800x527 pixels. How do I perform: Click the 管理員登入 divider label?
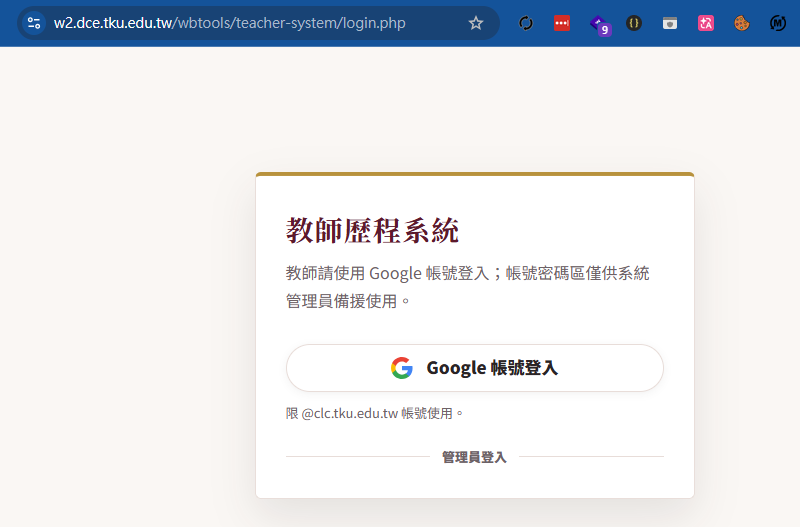(474, 457)
